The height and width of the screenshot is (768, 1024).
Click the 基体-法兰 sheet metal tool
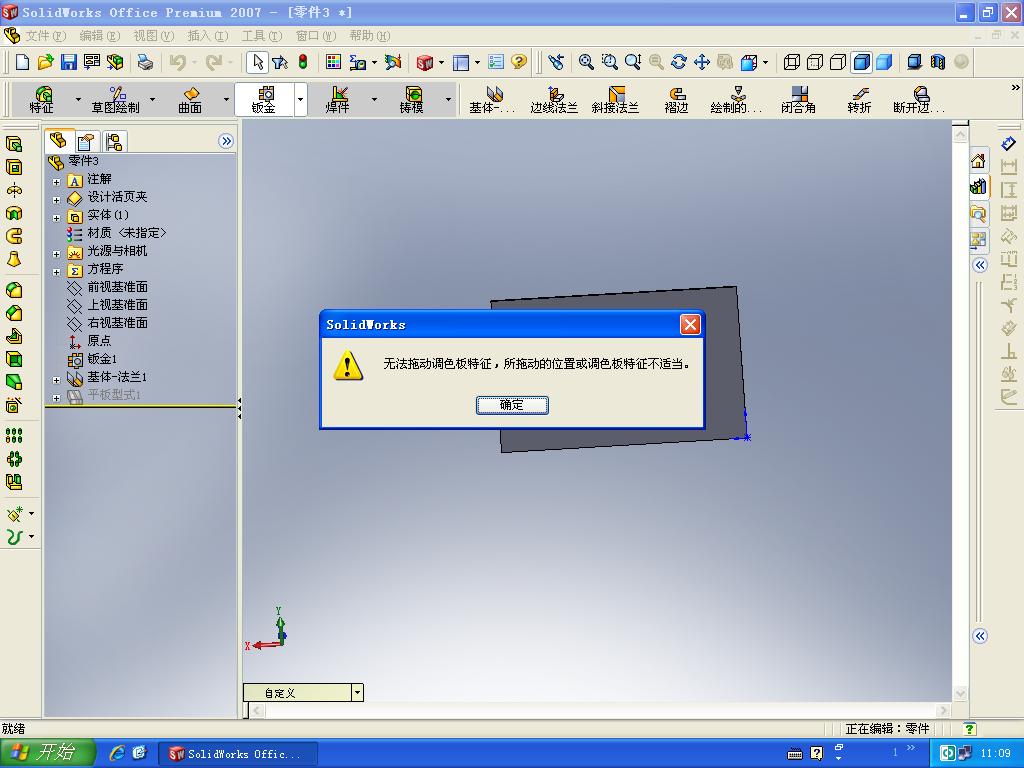pos(493,99)
